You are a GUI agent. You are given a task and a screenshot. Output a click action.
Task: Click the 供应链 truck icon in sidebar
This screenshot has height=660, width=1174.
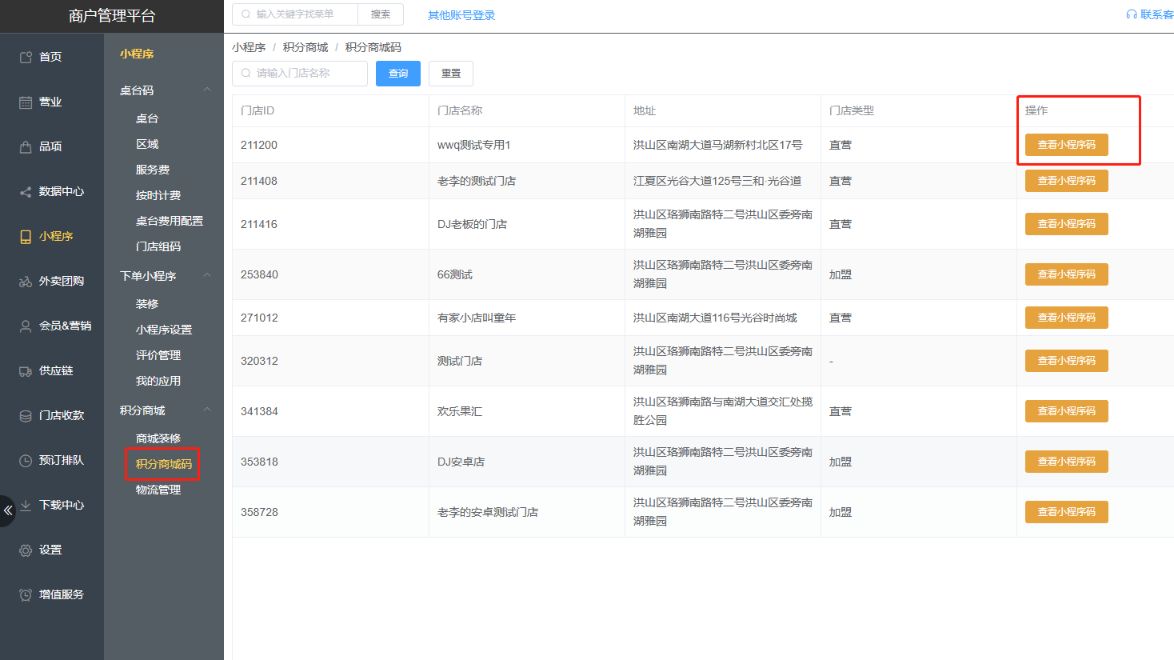click(x=25, y=371)
